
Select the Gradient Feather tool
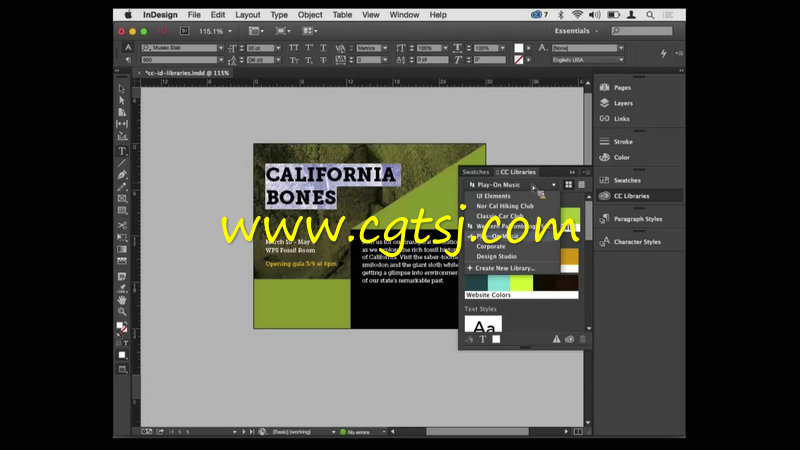[x=121, y=261]
